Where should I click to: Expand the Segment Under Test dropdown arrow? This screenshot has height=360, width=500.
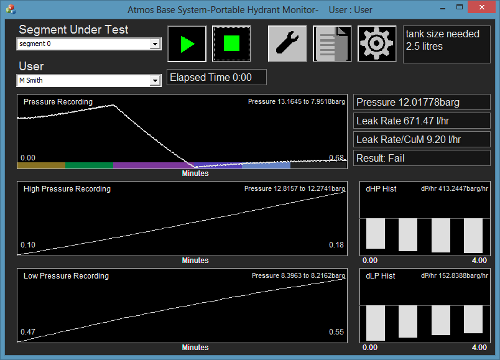pos(155,44)
